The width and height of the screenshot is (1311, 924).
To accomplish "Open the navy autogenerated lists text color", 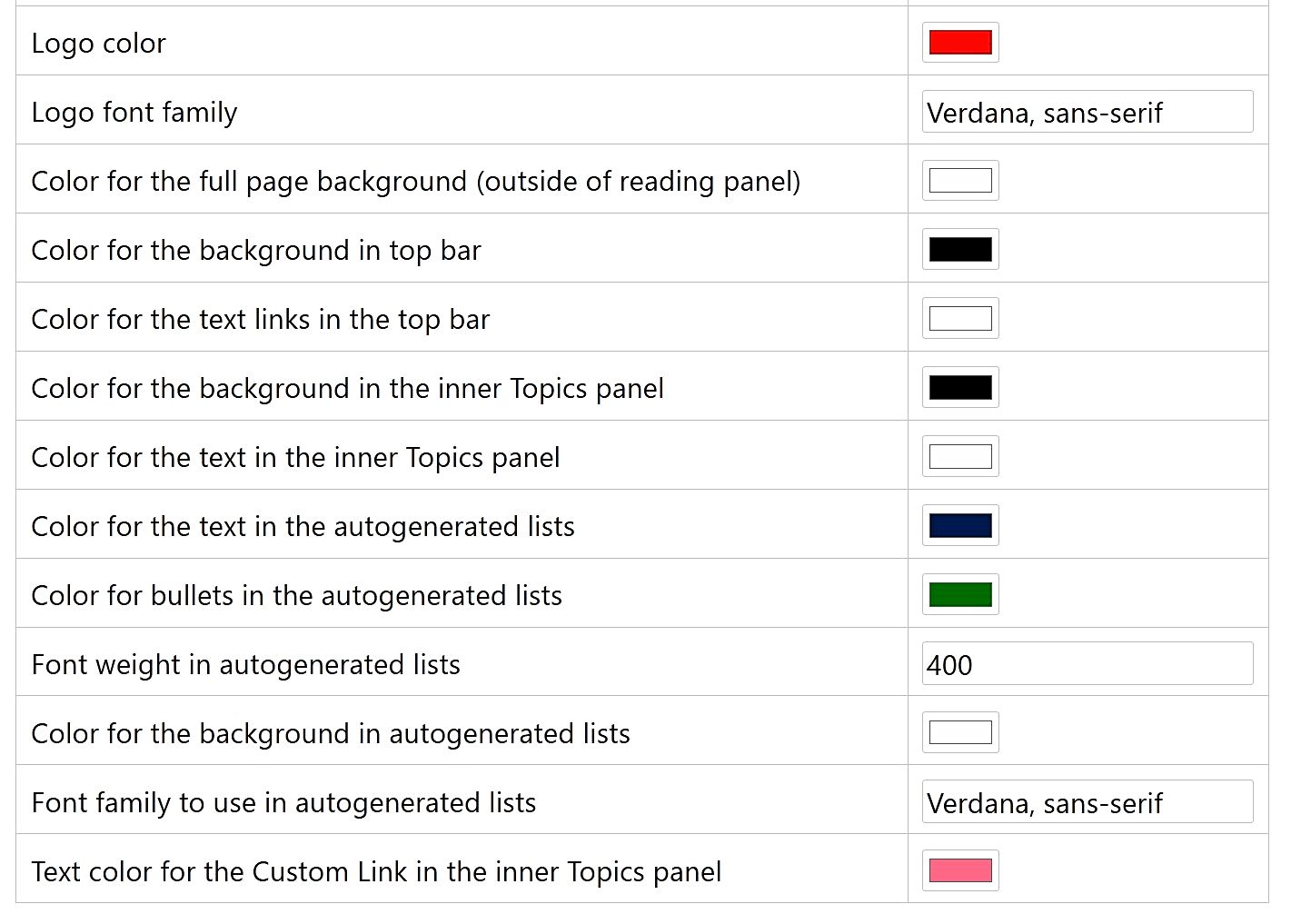I will pos(960,526).
